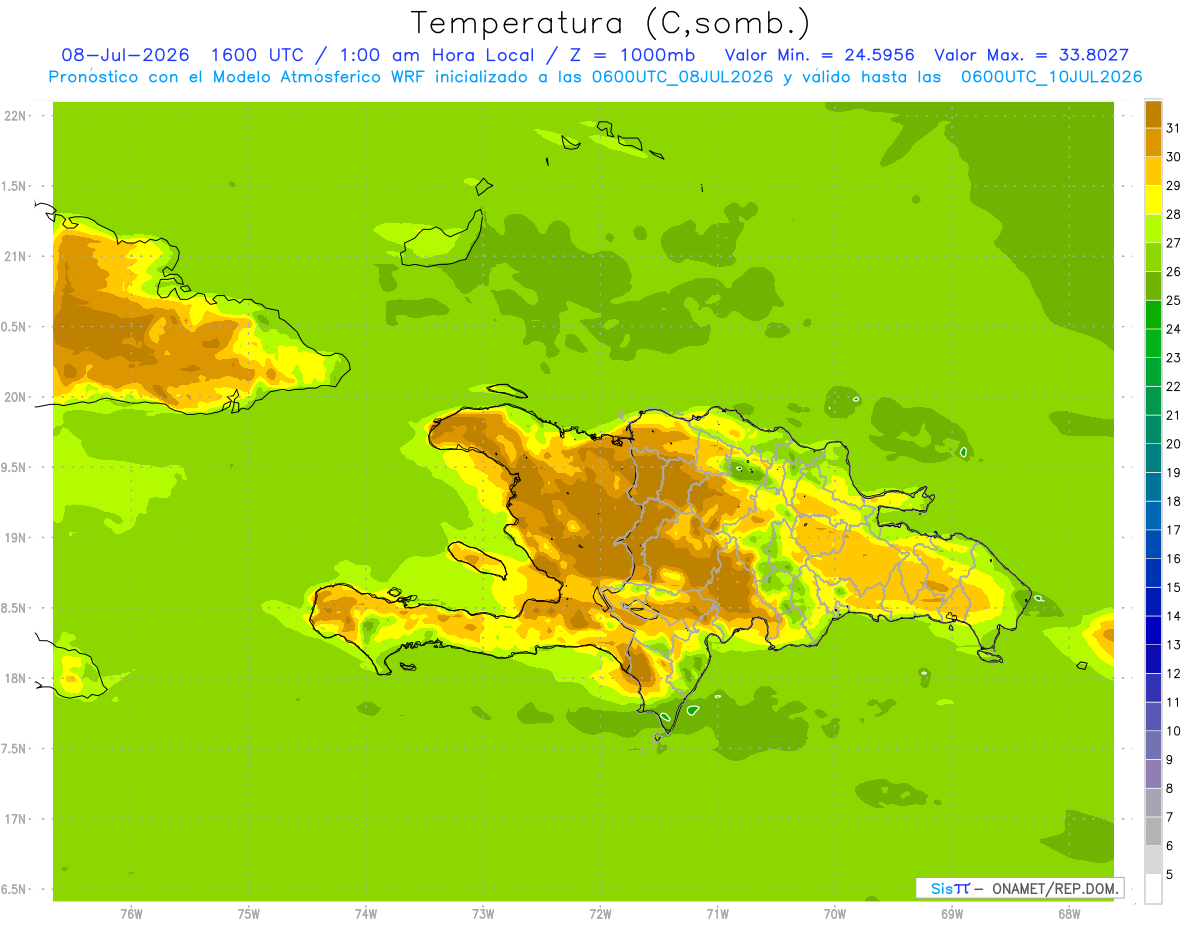Click the legend scale value "28"

pyautogui.click(x=1173, y=214)
